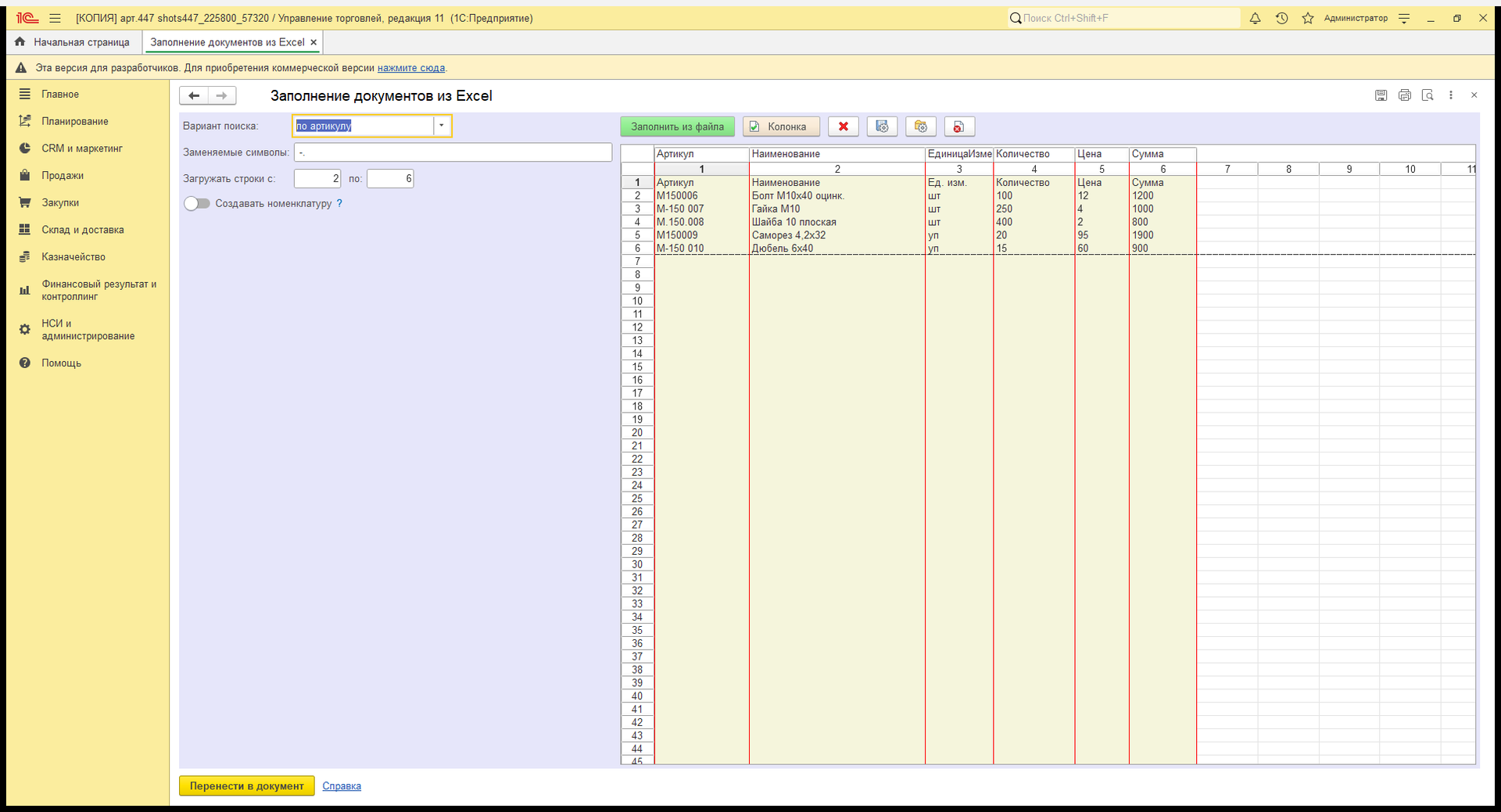Image resolution: width=1501 pixels, height=812 pixels.
Task: Open the notifications bell icon
Action: (x=1255, y=18)
